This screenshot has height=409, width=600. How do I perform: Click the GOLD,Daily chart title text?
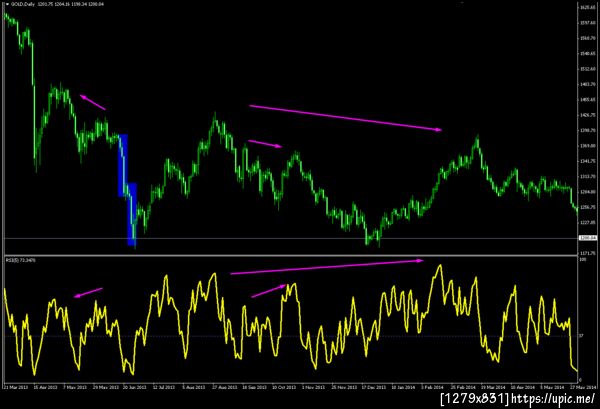[x=23, y=4]
